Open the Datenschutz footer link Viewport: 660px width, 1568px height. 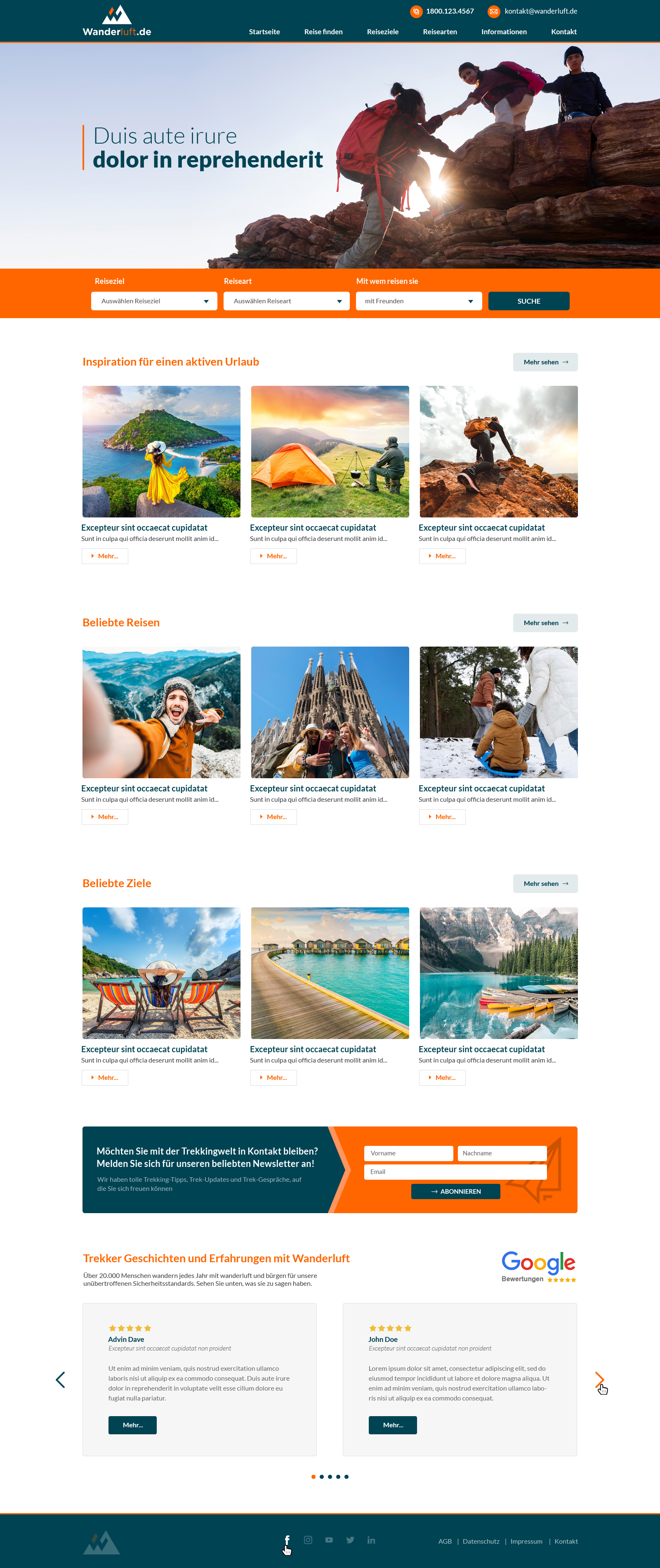tap(481, 1541)
